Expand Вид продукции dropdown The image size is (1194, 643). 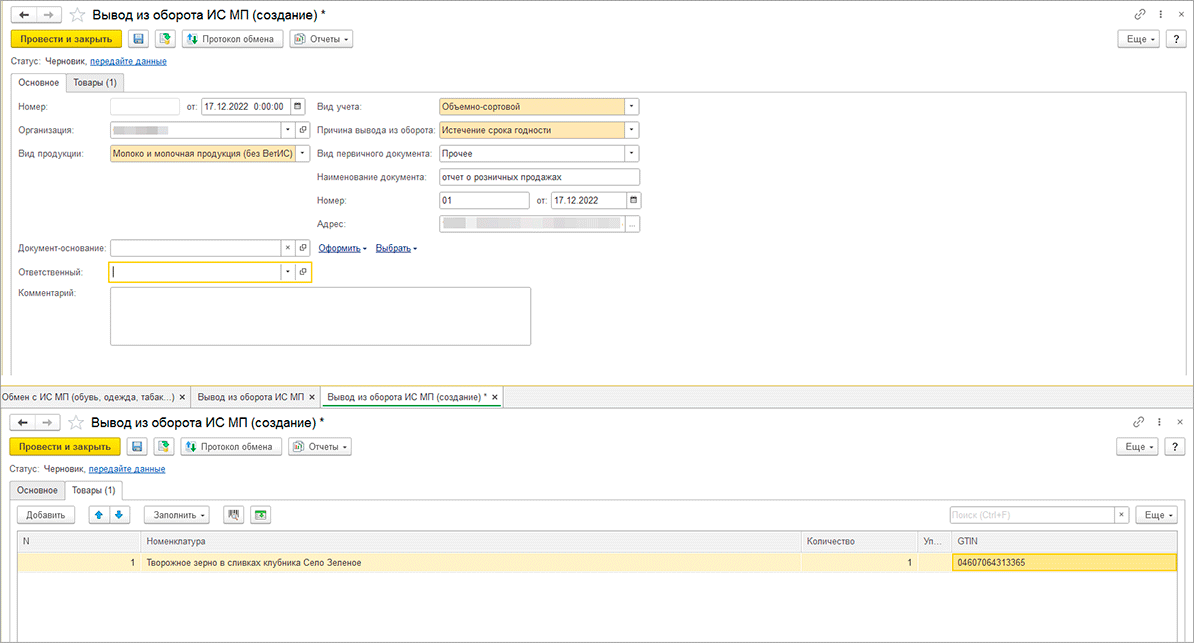point(303,153)
